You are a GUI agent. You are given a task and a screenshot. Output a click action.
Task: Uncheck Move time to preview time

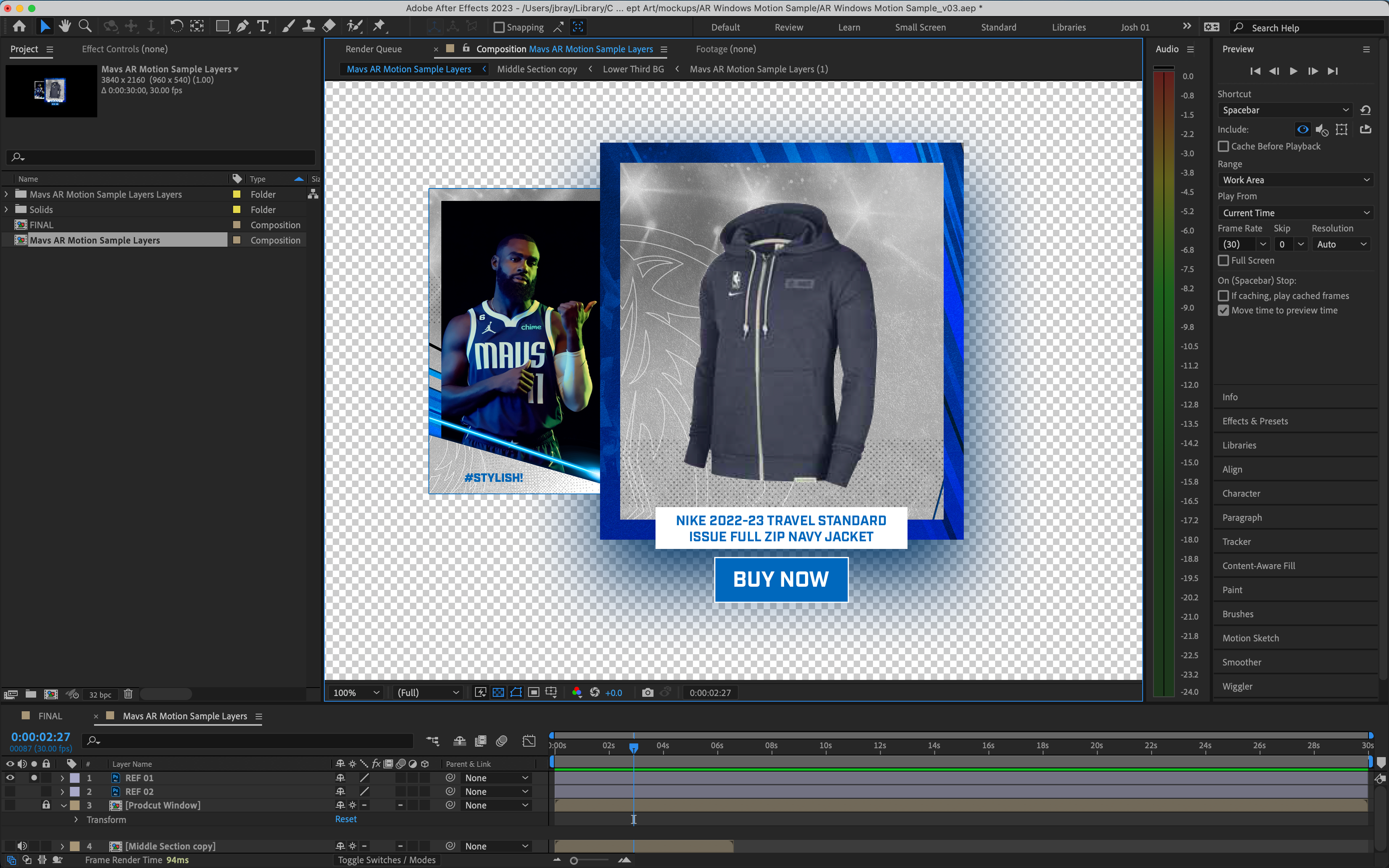pos(1223,311)
